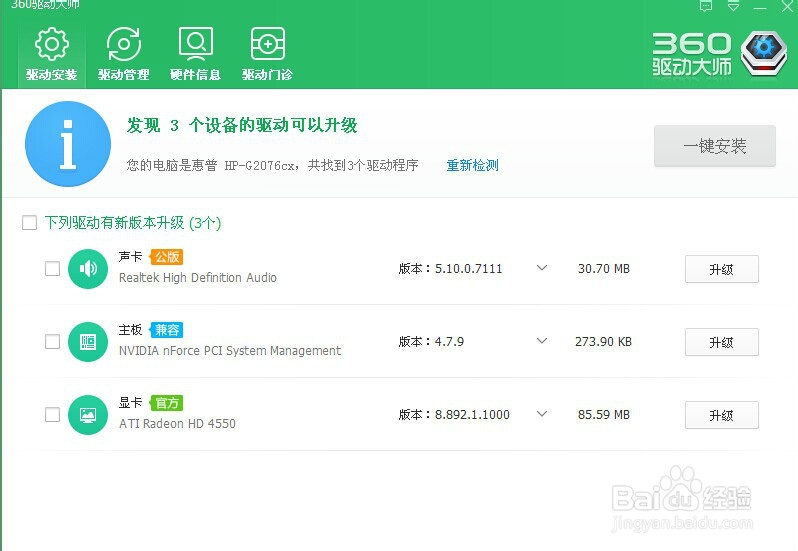
Task: Switch to the 驱动管理 tab
Action: click(124, 54)
